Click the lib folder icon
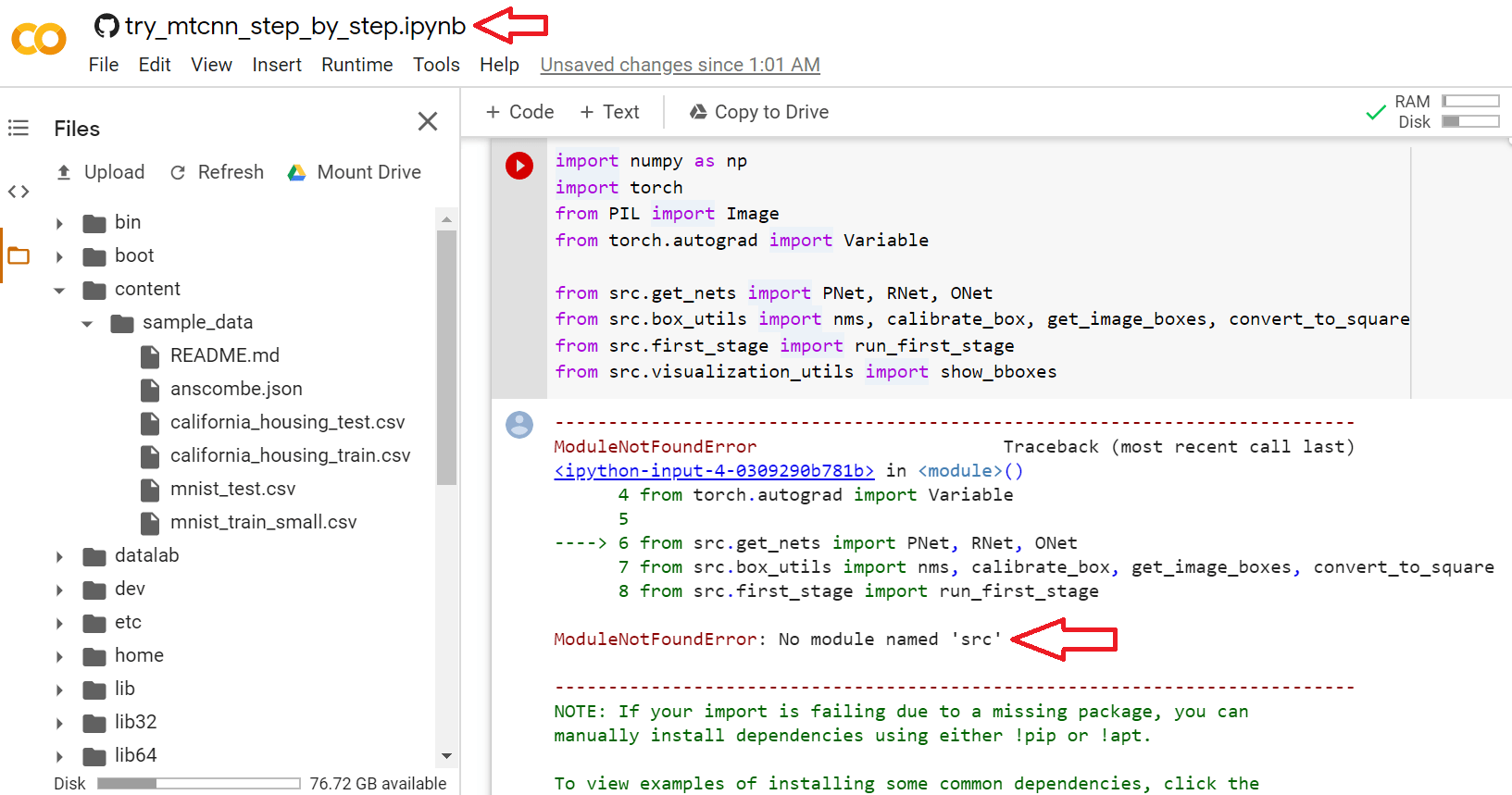Screen dimensions: 1512x795 point(94,689)
